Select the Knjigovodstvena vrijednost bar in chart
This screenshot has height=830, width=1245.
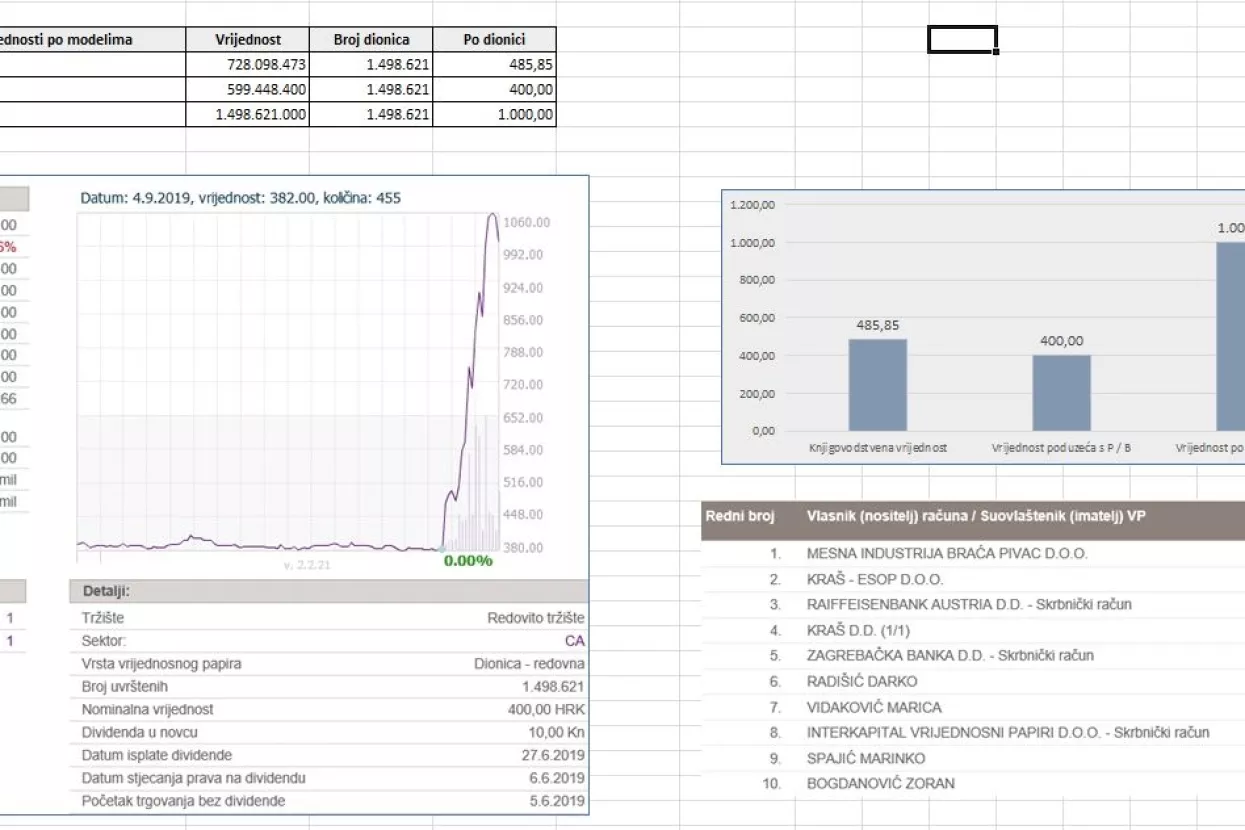click(x=877, y=385)
